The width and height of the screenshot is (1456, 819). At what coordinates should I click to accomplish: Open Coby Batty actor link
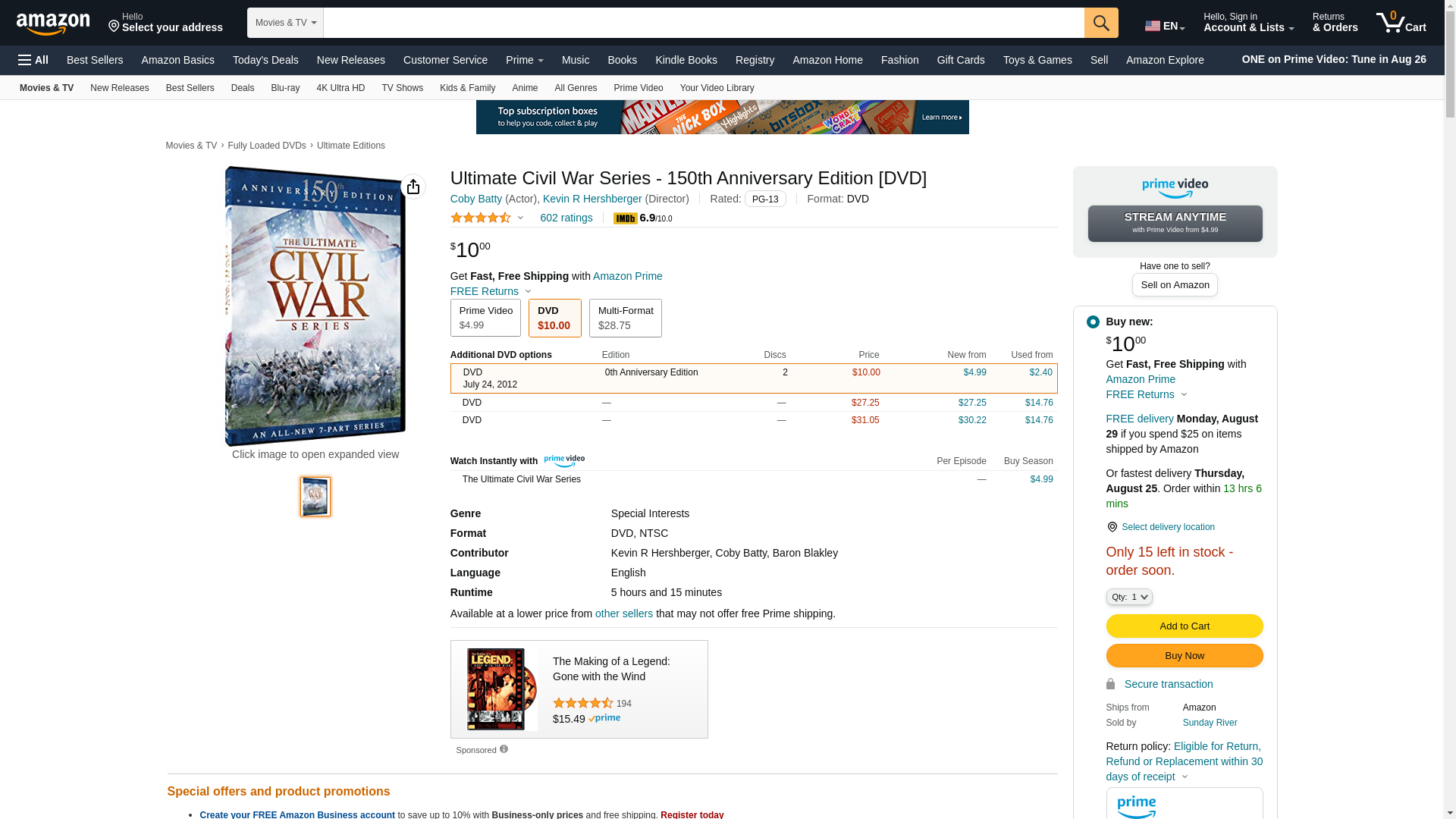click(x=476, y=199)
